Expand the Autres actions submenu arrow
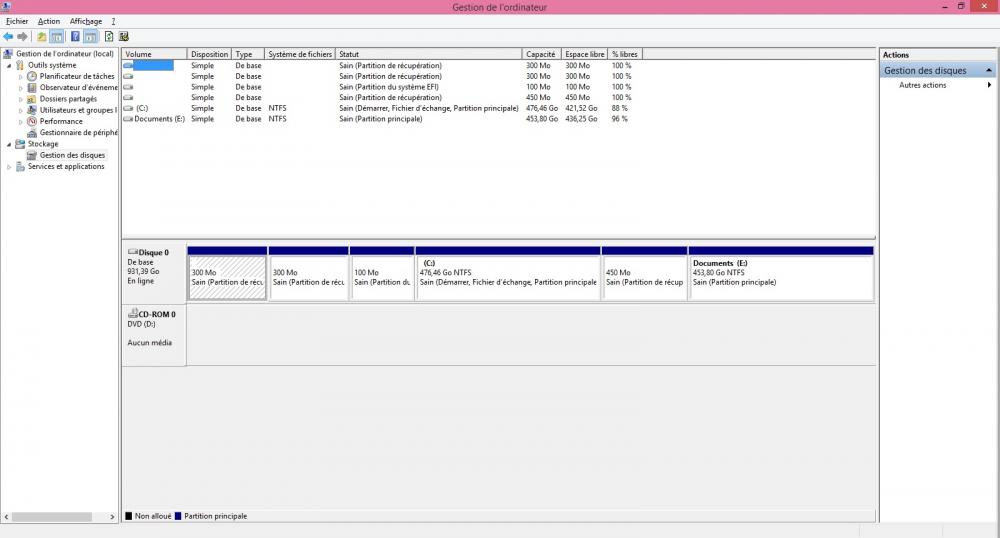The width and height of the screenshot is (1000, 538). 989,85
